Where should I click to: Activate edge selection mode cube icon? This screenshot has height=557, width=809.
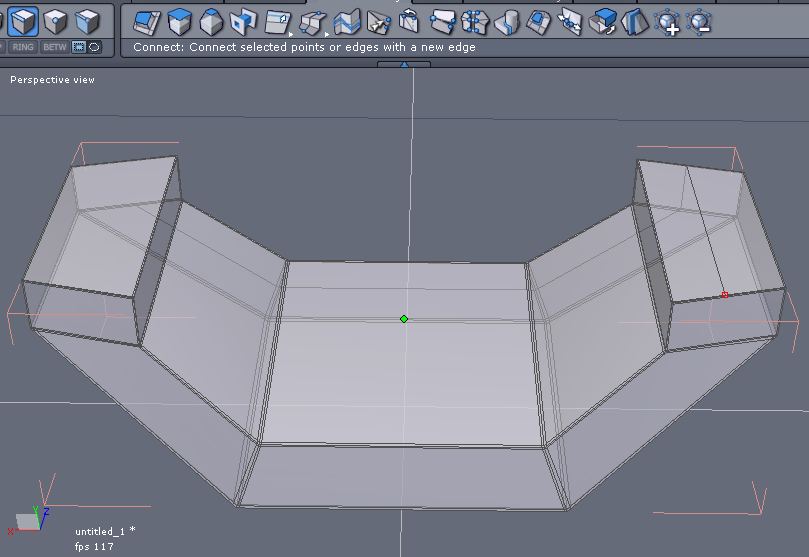tap(23, 22)
